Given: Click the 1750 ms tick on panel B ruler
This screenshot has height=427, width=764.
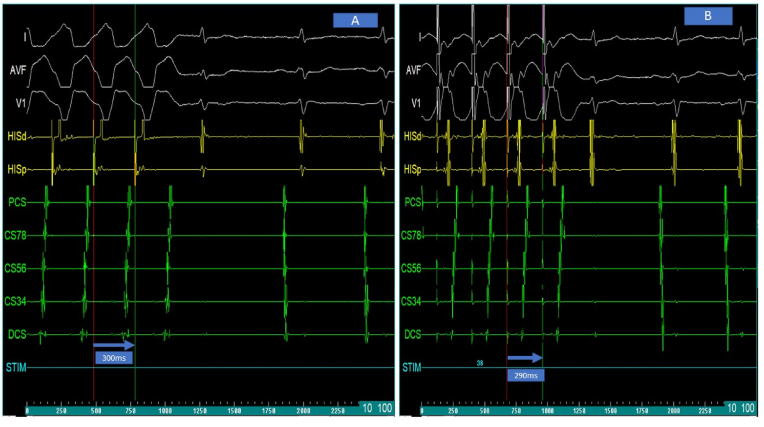Looking at the screenshot, I should [x=642, y=411].
